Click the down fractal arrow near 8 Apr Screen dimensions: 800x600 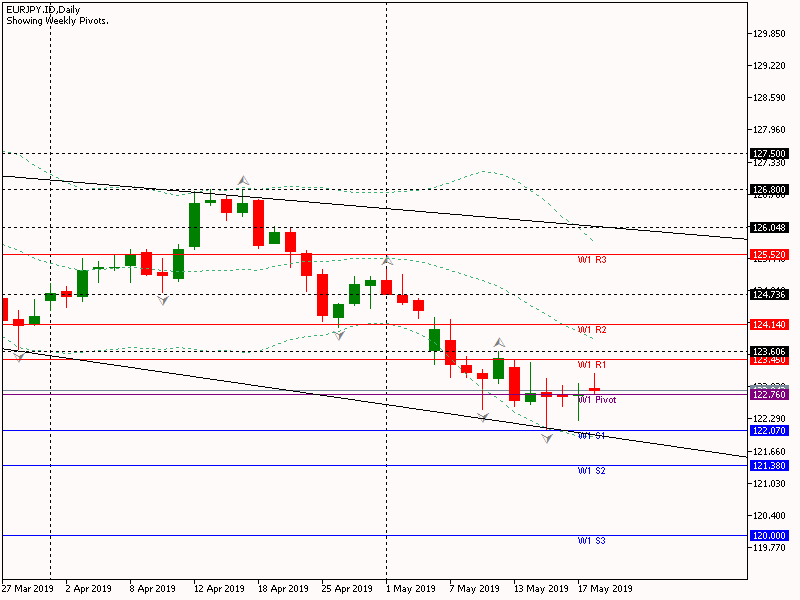(163, 299)
